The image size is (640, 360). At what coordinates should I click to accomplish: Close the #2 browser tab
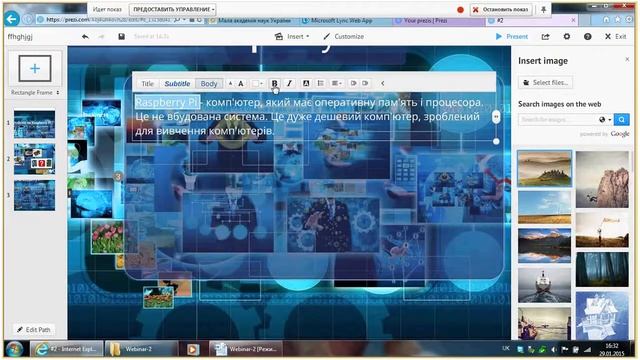pyautogui.click(x=573, y=20)
